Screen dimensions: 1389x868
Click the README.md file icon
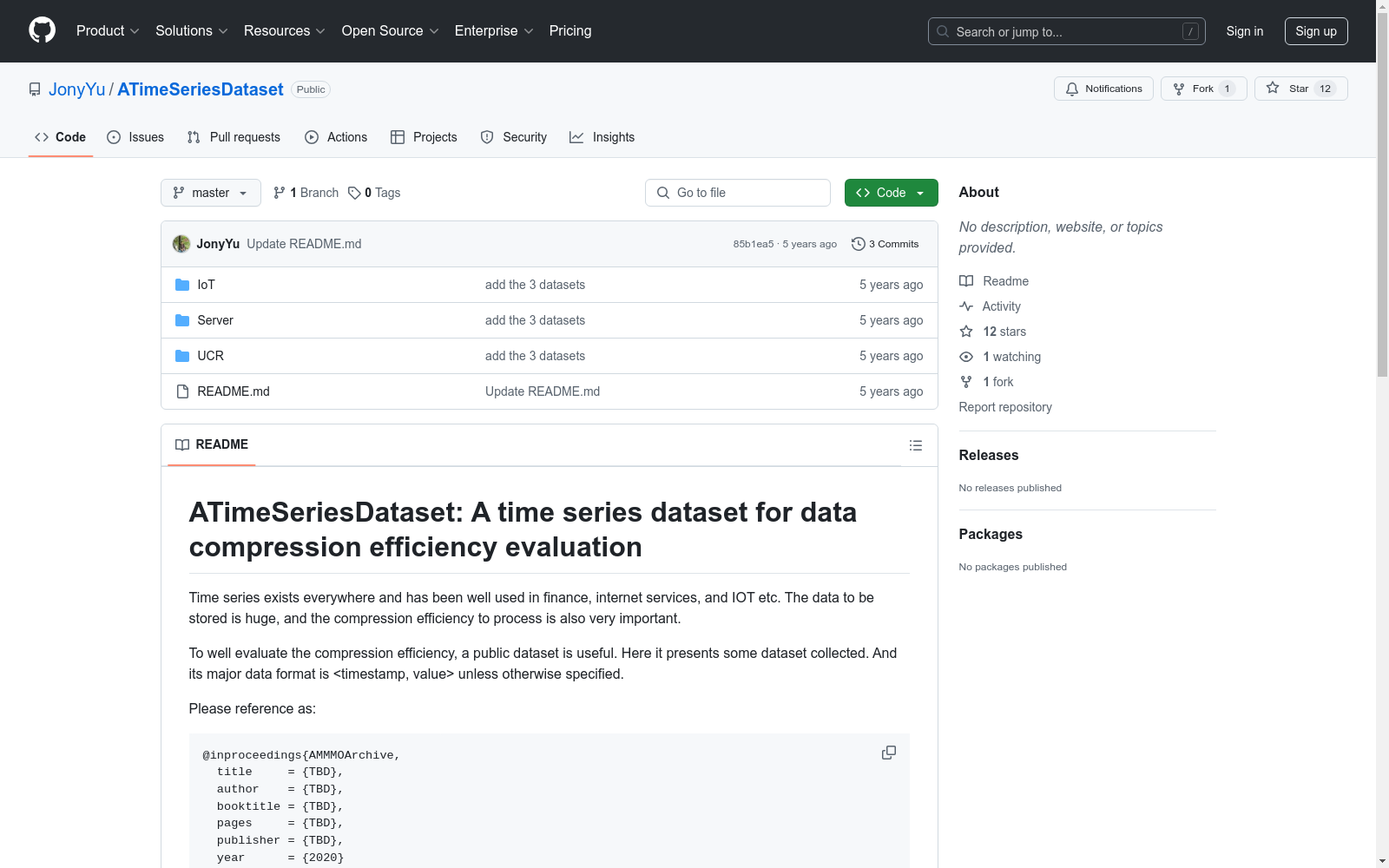pos(182,391)
